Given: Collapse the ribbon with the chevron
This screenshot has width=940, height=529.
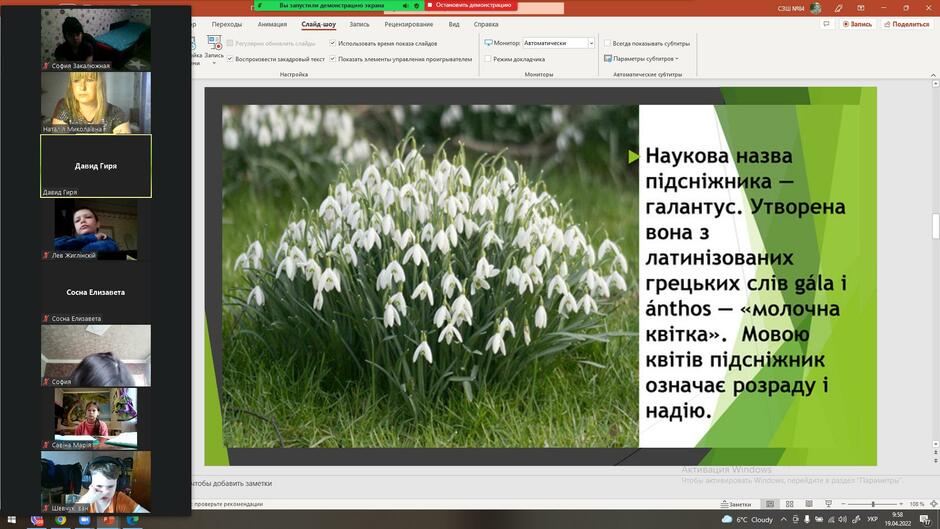Looking at the screenshot, I should click(x=933, y=74).
